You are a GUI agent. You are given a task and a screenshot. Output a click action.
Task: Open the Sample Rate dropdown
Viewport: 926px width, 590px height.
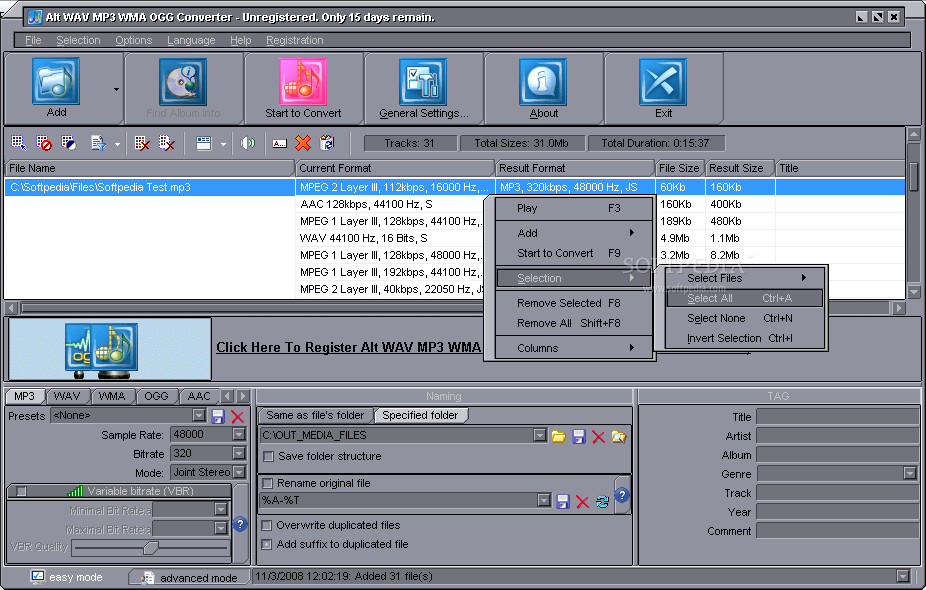239,435
